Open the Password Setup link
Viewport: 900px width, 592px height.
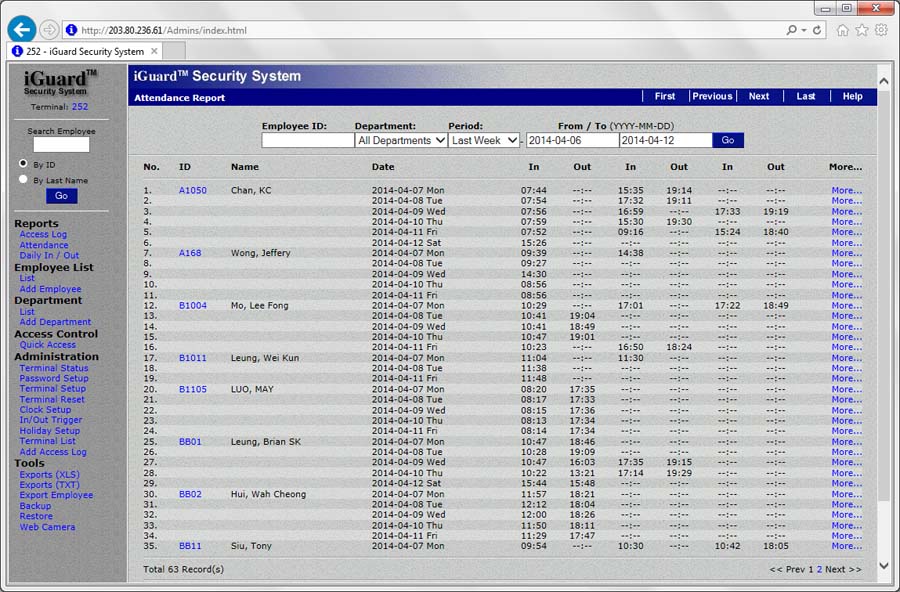click(x=54, y=378)
